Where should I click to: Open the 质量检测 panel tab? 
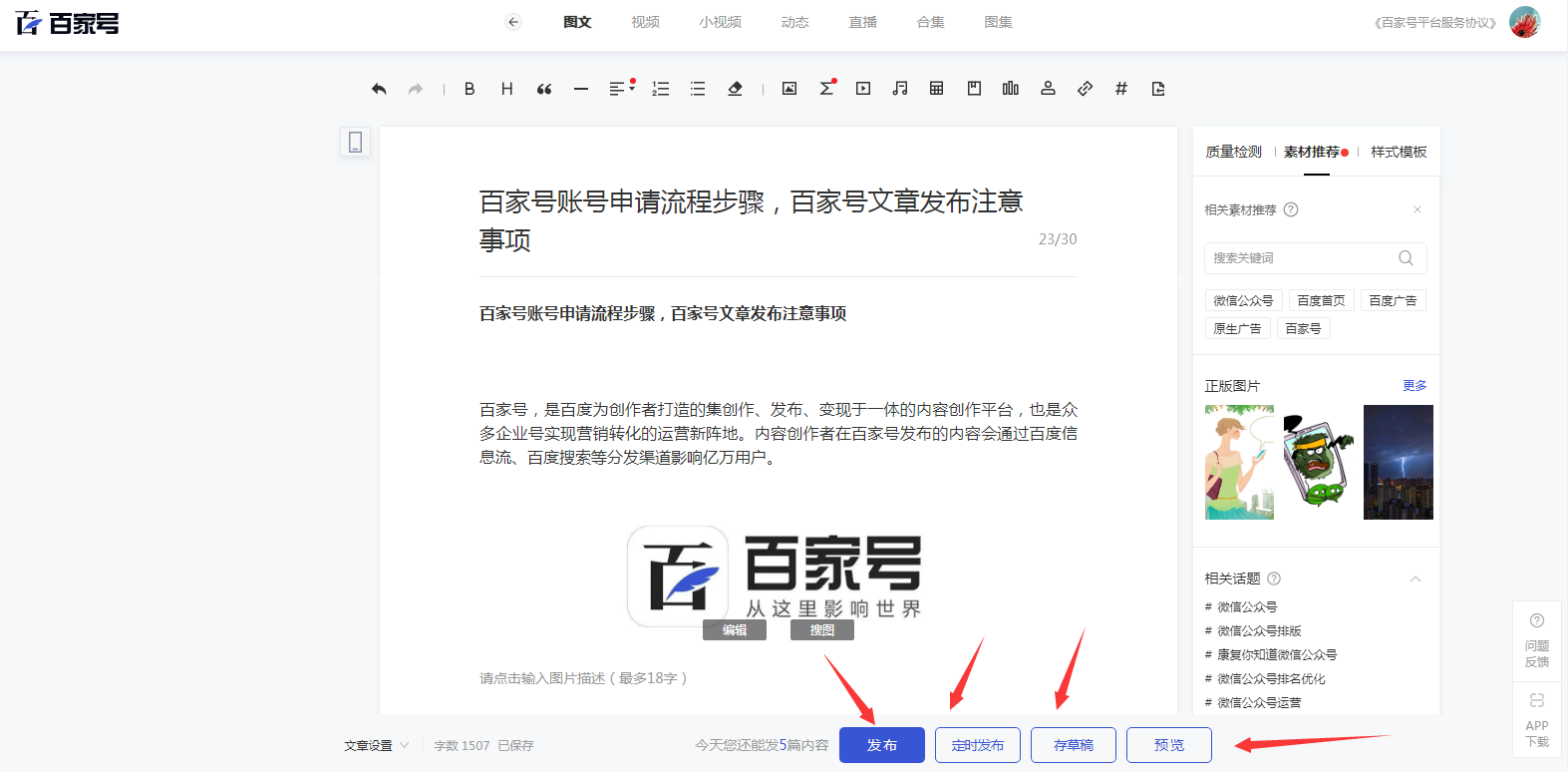tap(1233, 152)
